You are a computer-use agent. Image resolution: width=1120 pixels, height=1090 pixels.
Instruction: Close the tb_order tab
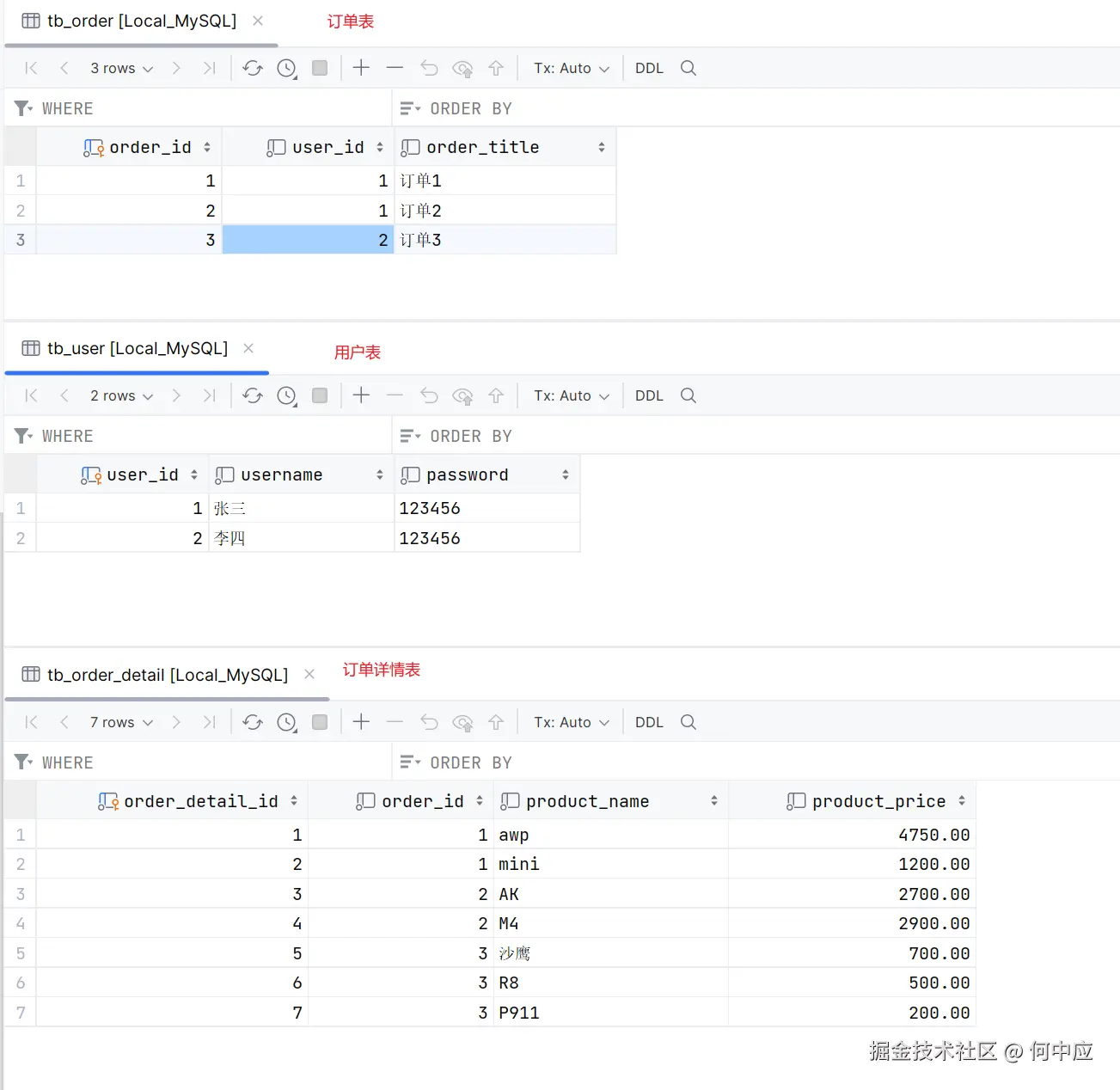(258, 21)
